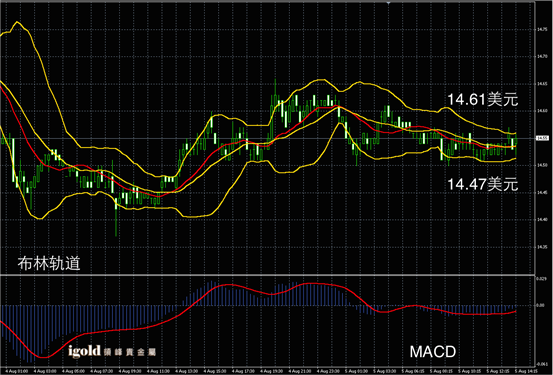The width and height of the screenshot is (553, 375).
Task: Click the 0.00 MACD zero-level label
Action: coord(540,305)
